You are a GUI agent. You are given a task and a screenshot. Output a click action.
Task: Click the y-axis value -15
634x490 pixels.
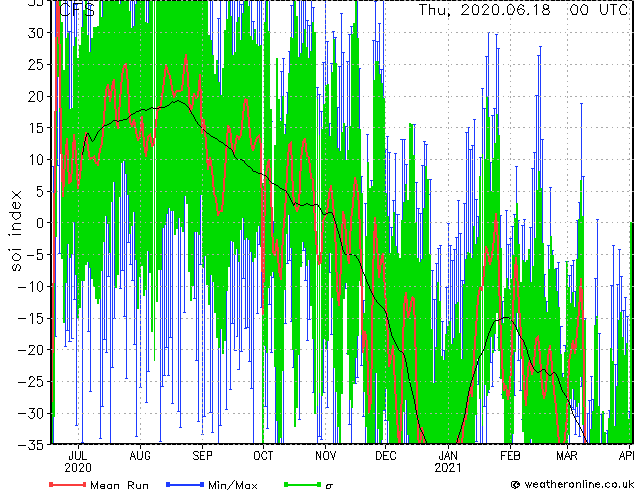(30, 318)
